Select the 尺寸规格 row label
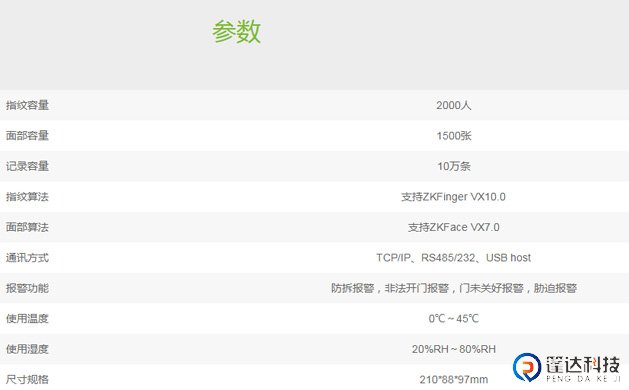This screenshot has height=390, width=629. [27, 380]
